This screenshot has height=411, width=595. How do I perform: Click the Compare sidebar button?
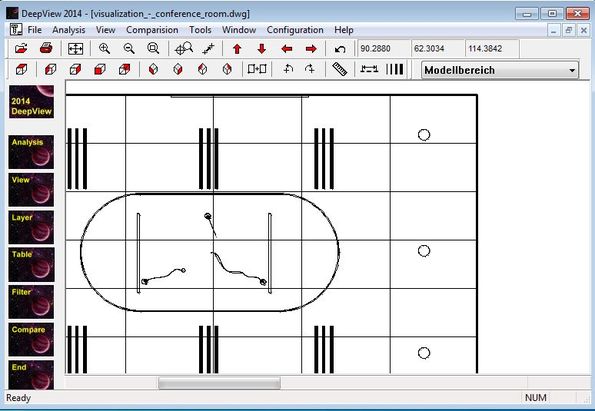pos(31,340)
